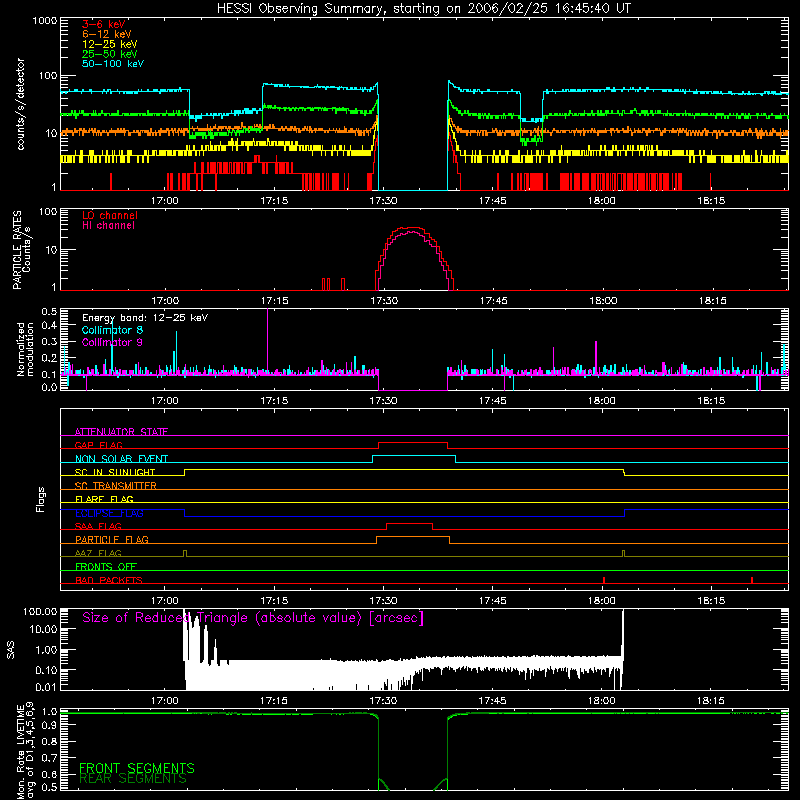Click the counts/s/detector axis label
The image size is (800, 800).
[x=21, y=104]
